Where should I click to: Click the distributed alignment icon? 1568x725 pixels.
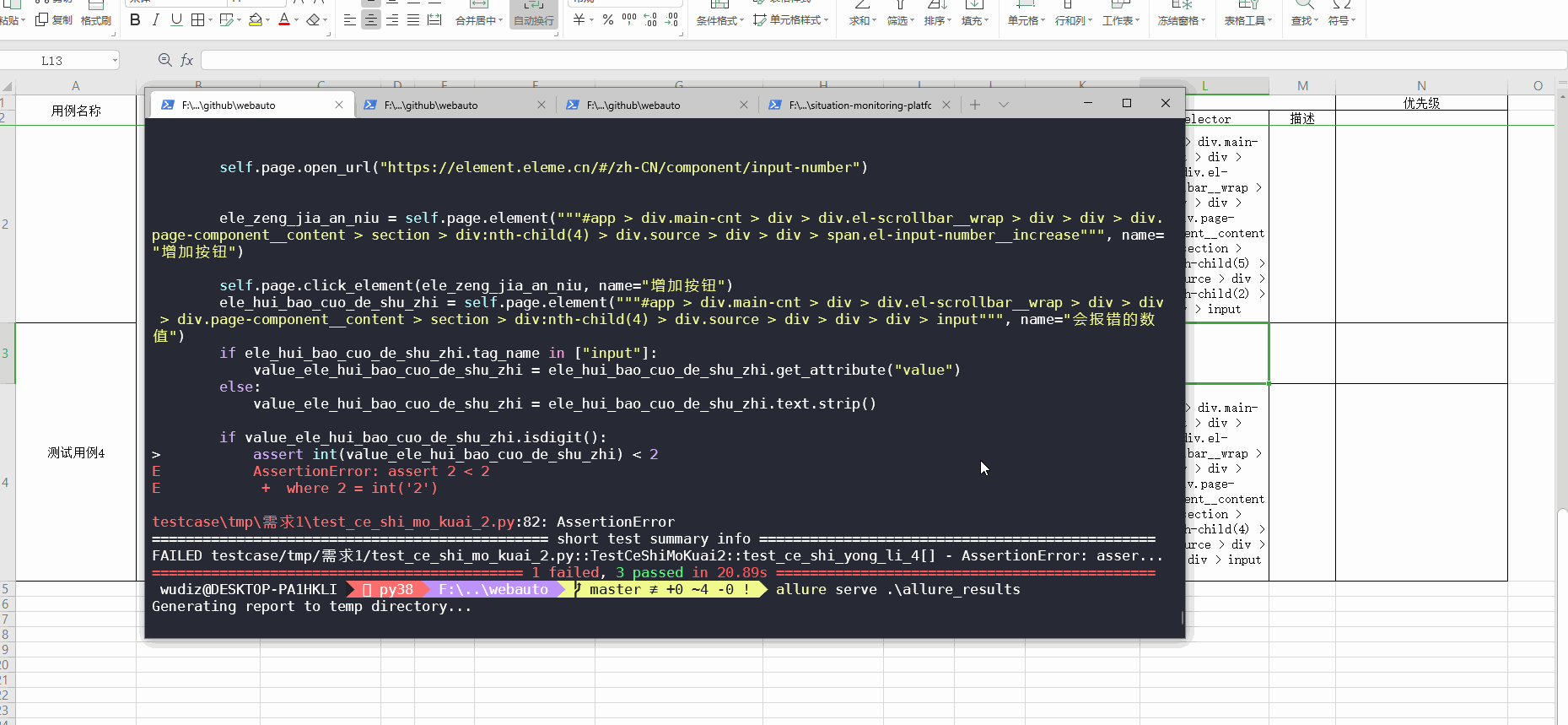coord(434,20)
